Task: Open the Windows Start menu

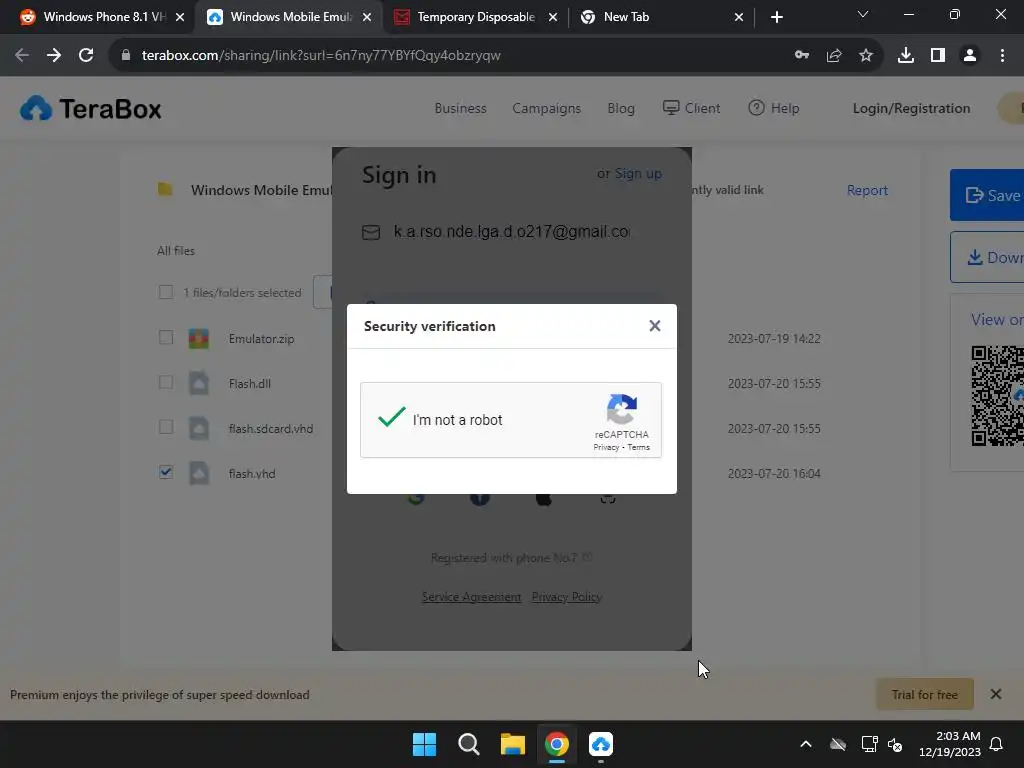Action: pyautogui.click(x=424, y=744)
